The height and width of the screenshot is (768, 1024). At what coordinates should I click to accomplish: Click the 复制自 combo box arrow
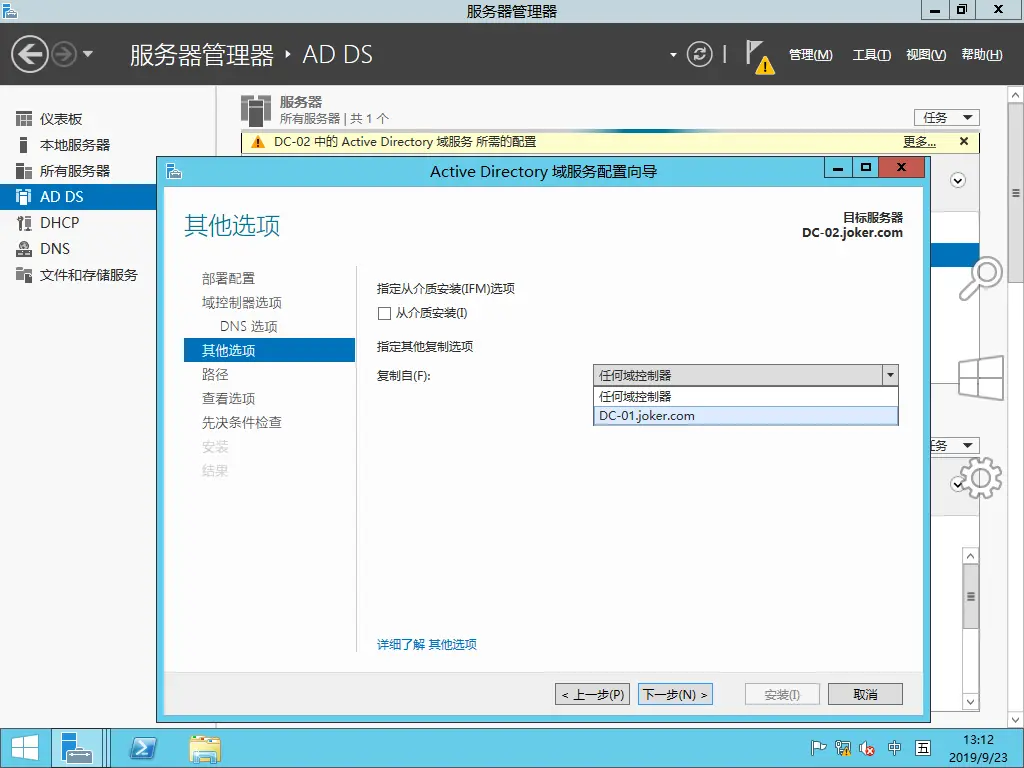(889, 376)
